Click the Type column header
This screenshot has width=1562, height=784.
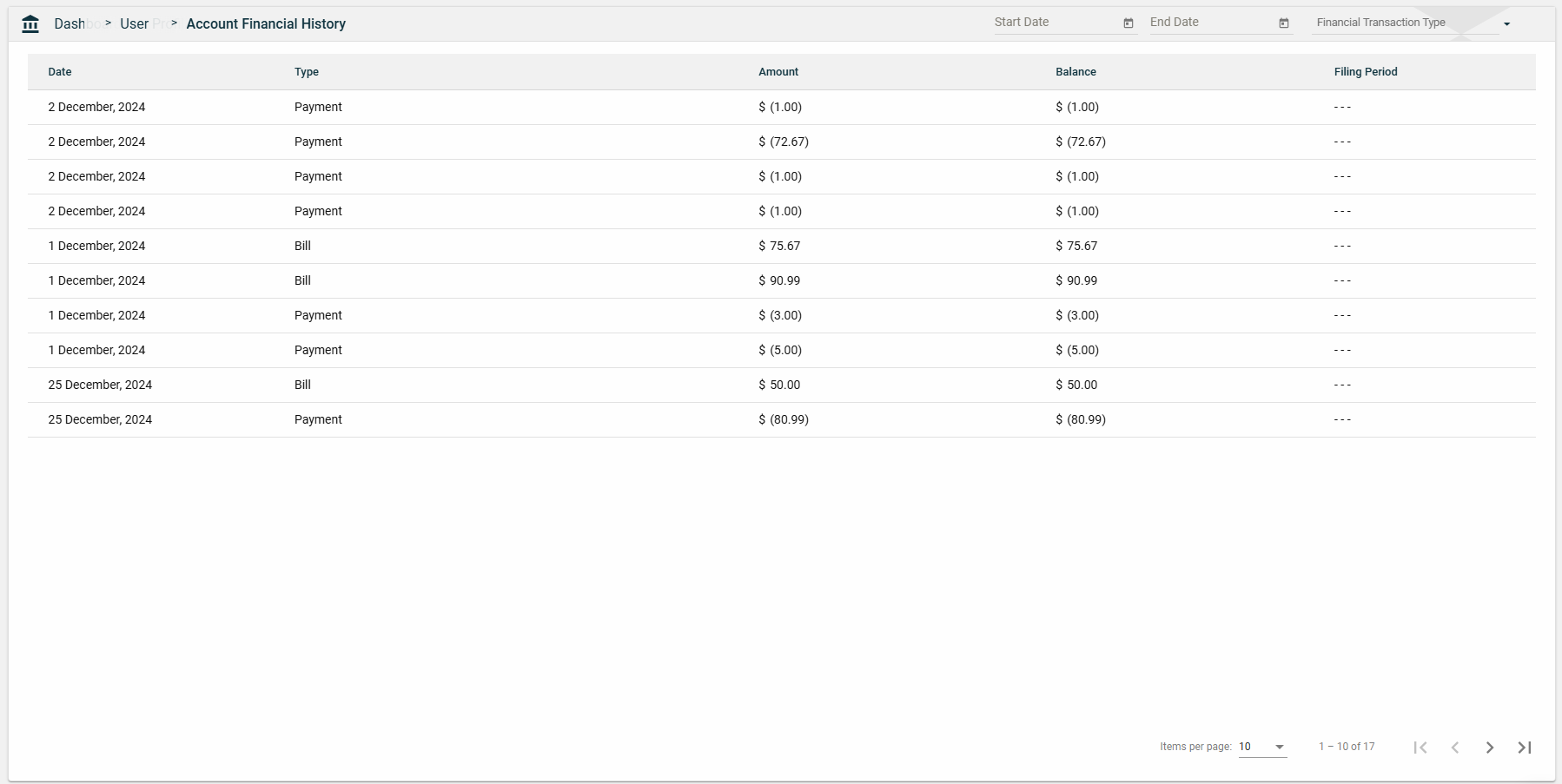[x=307, y=72]
